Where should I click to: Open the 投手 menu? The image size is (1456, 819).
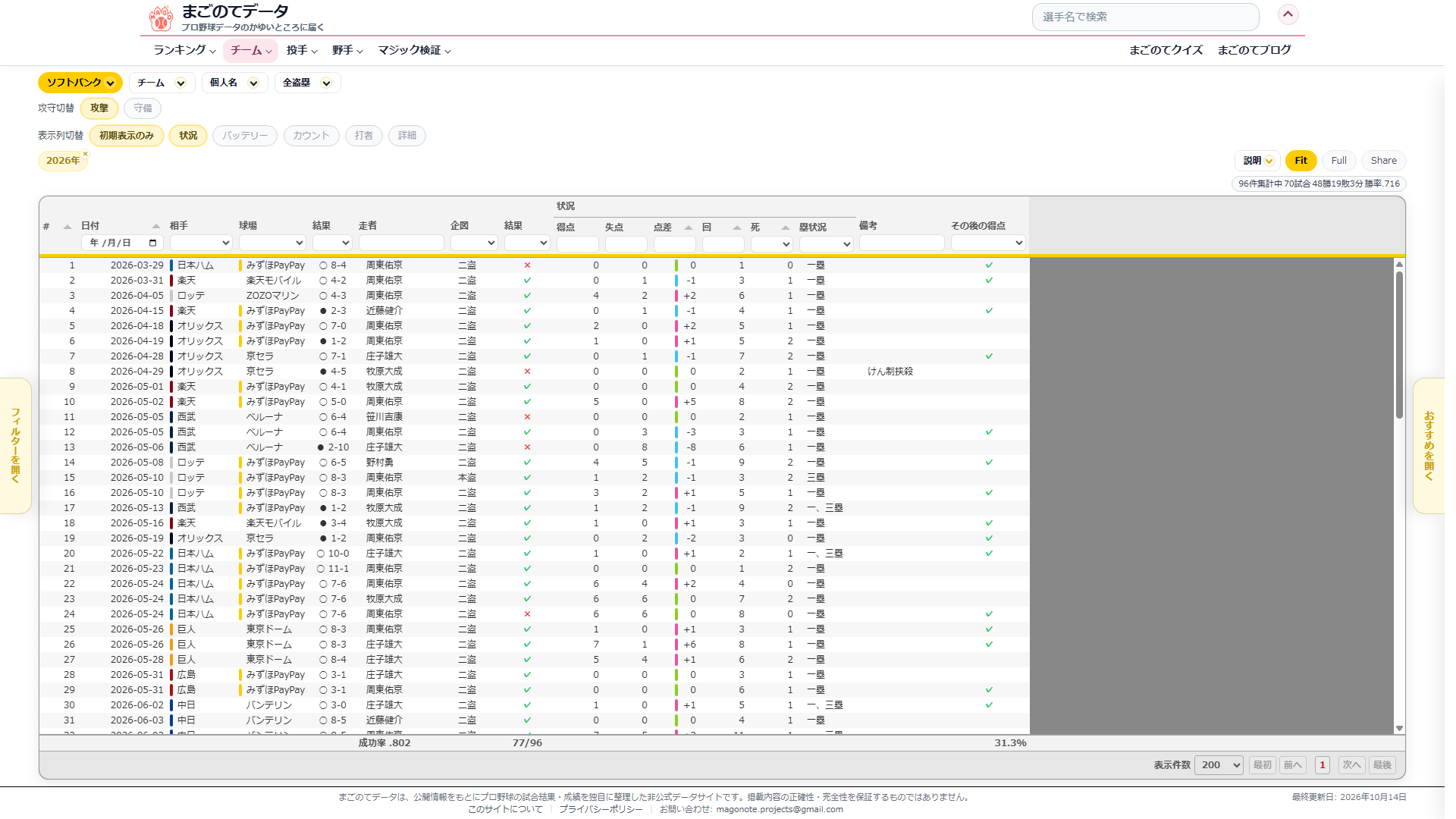coord(302,50)
